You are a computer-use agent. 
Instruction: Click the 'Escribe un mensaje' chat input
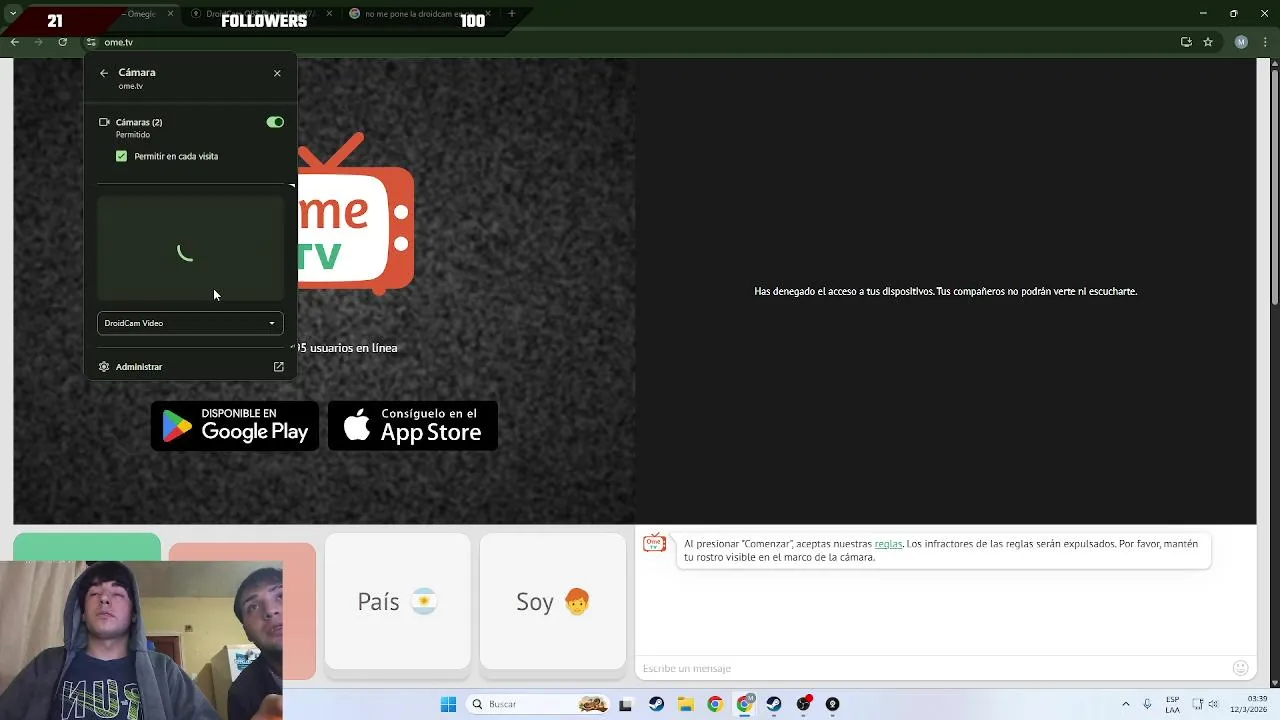coord(930,668)
